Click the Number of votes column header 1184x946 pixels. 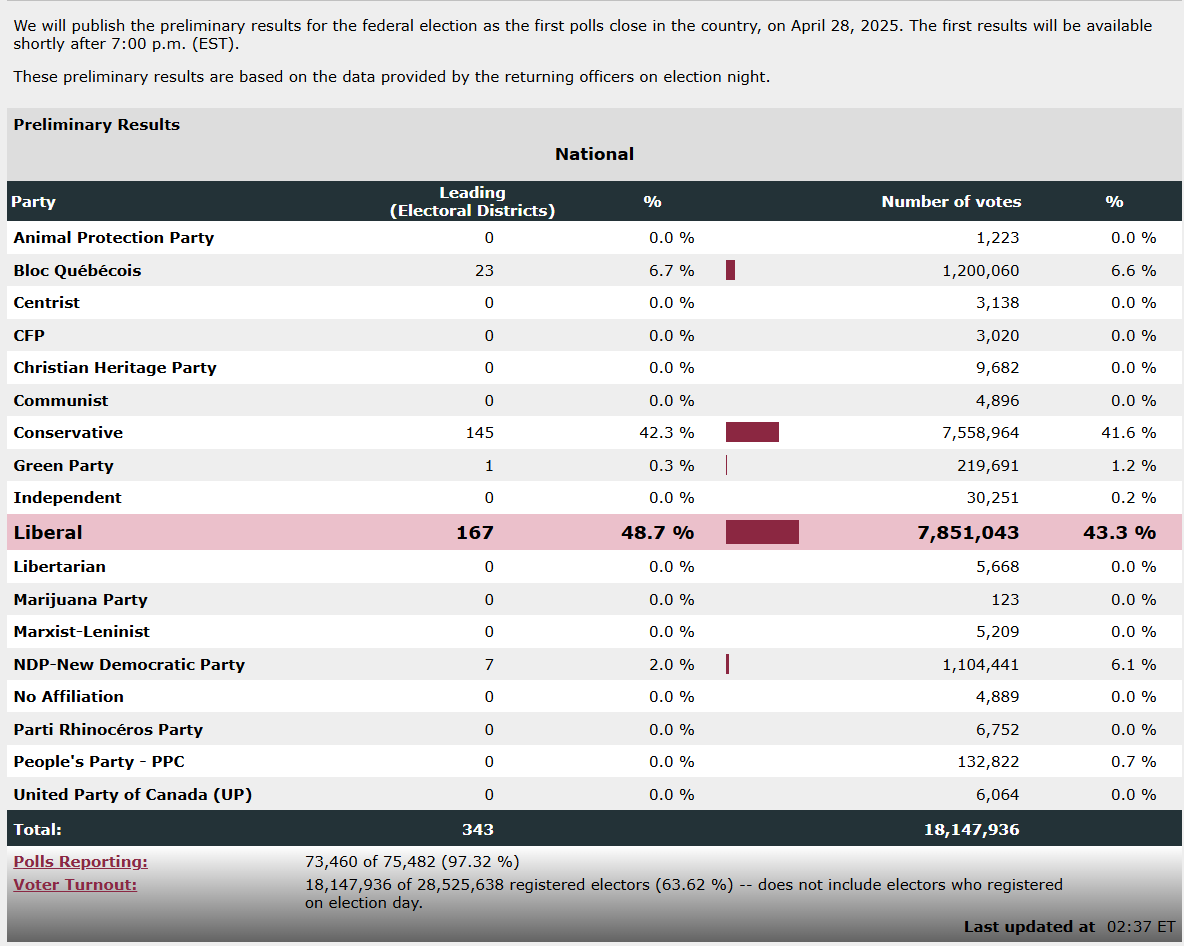pyautogui.click(x=951, y=202)
